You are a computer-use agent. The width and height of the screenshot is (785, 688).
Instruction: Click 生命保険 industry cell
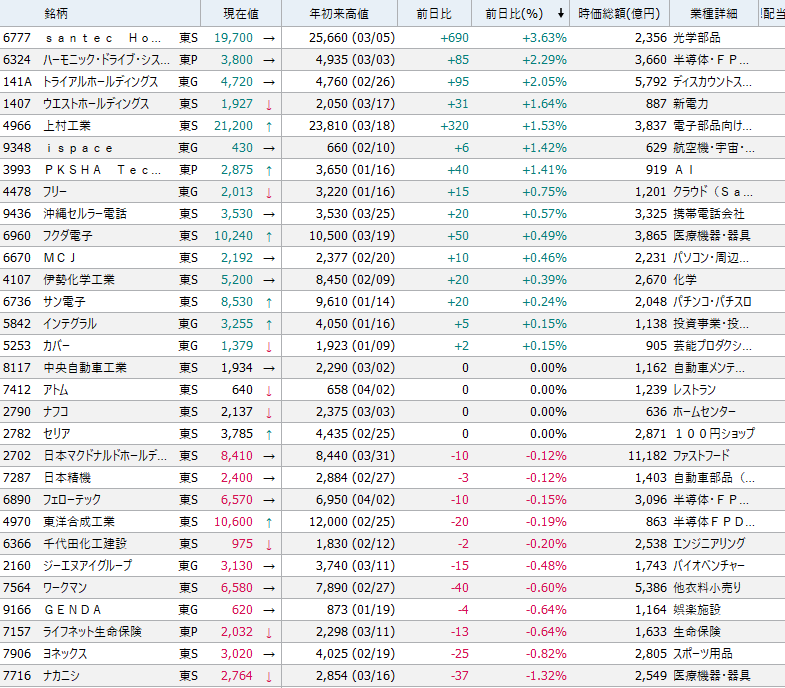(696, 632)
